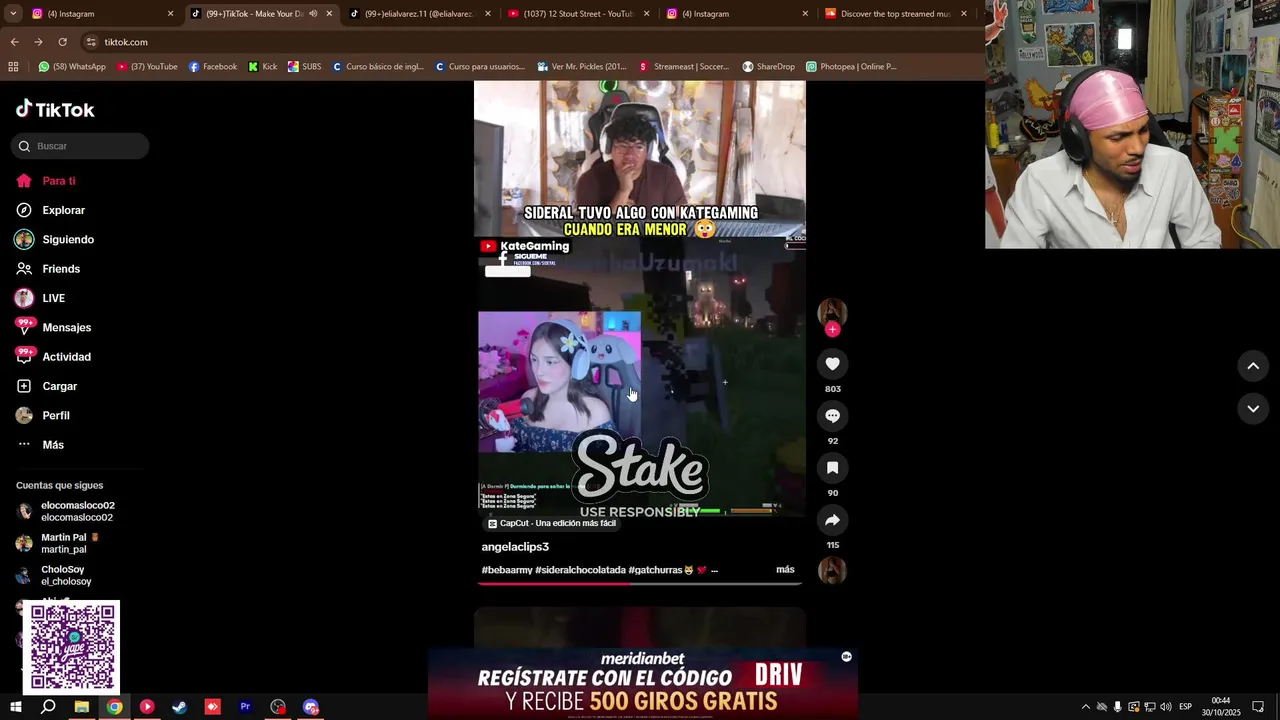1280x720 pixels.
Task: Open the #bebaarmy hashtag
Action: 507,570
